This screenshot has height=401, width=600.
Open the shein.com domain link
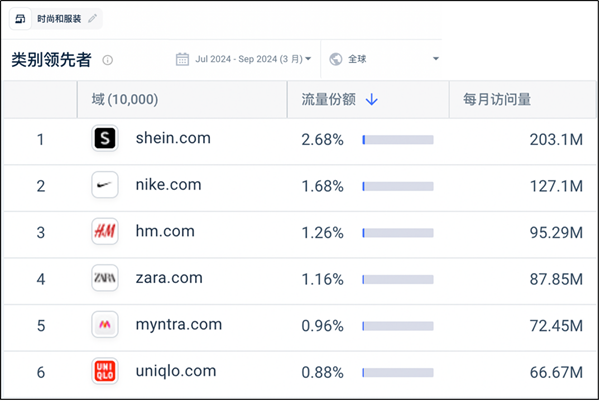point(173,138)
